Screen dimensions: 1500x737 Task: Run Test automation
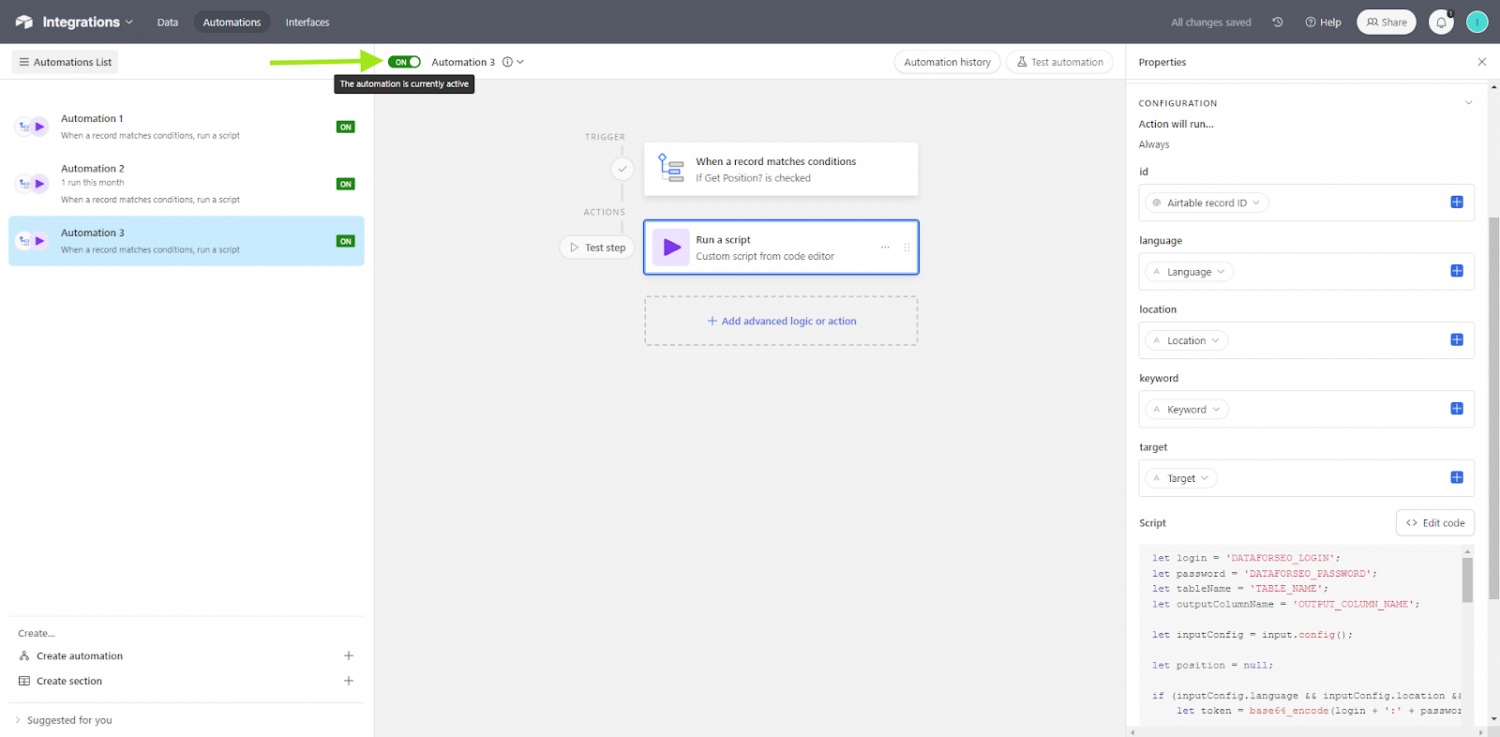pos(1060,61)
